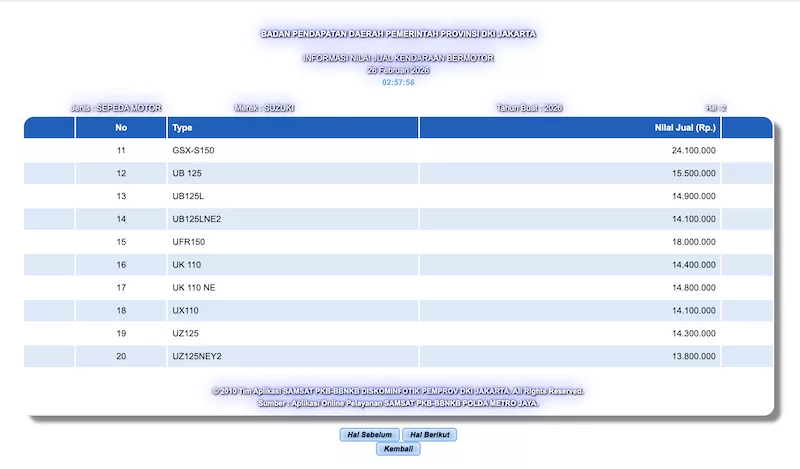Click the UB 125 type entry

click(187, 173)
